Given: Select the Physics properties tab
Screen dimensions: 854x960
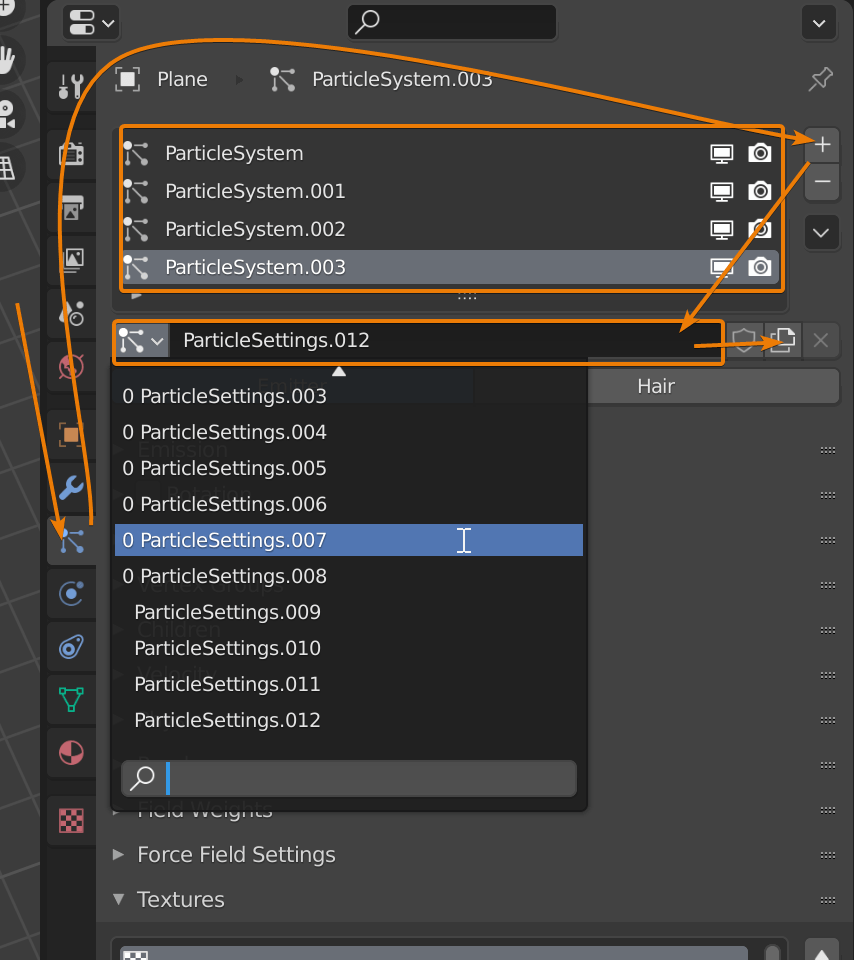Looking at the screenshot, I should (71, 593).
